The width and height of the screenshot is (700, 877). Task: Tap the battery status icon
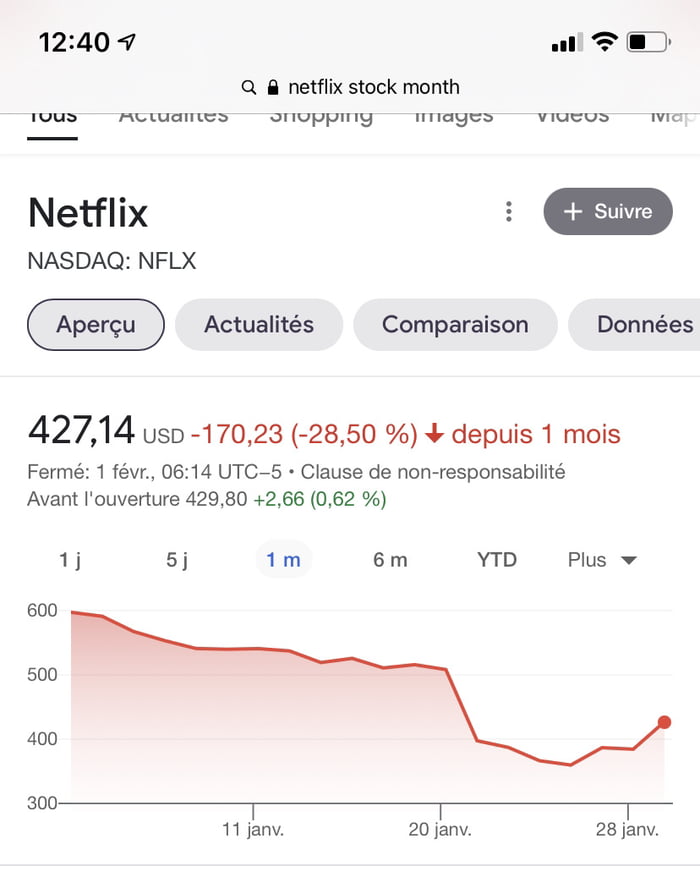click(x=648, y=42)
